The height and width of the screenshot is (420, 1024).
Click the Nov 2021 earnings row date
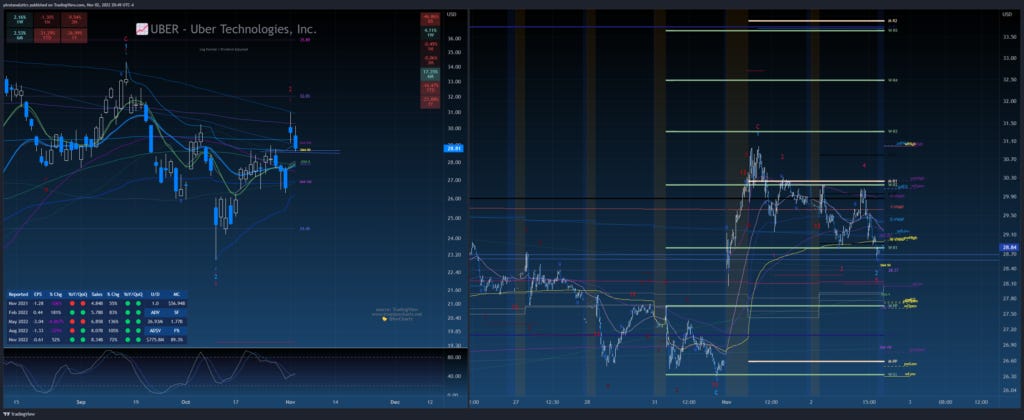(x=18, y=304)
